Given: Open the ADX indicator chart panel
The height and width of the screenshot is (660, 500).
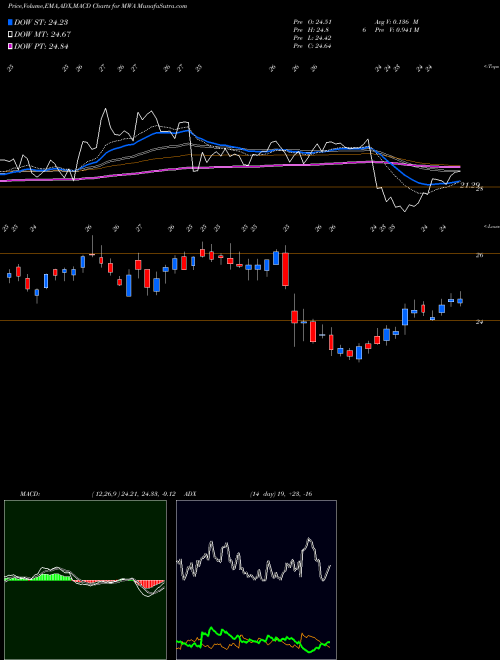Looking at the screenshot, I should pos(256,580).
